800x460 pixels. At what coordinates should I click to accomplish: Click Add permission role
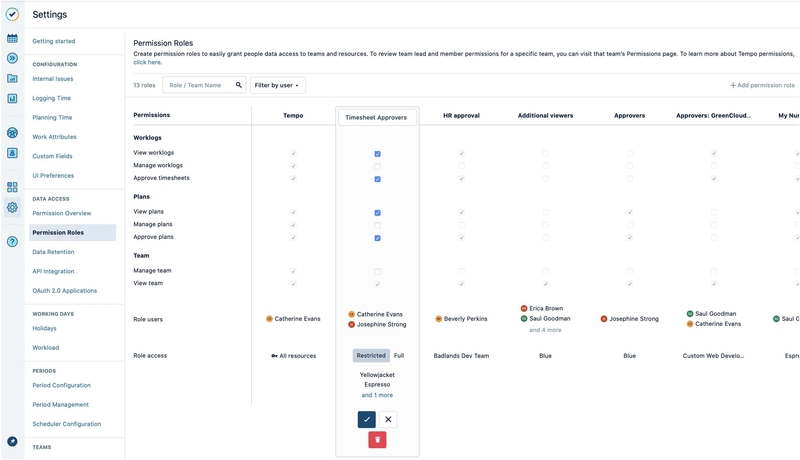point(762,86)
